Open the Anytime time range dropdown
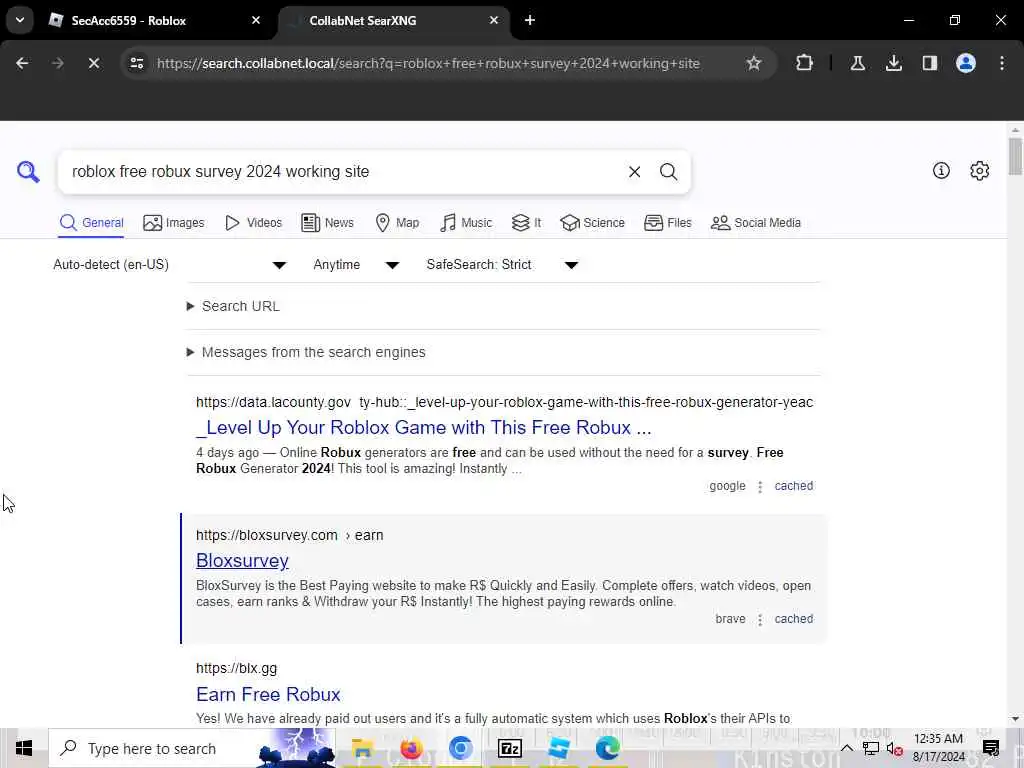Image resolution: width=1024 pixels, height=768 pixels. [357, 264]
